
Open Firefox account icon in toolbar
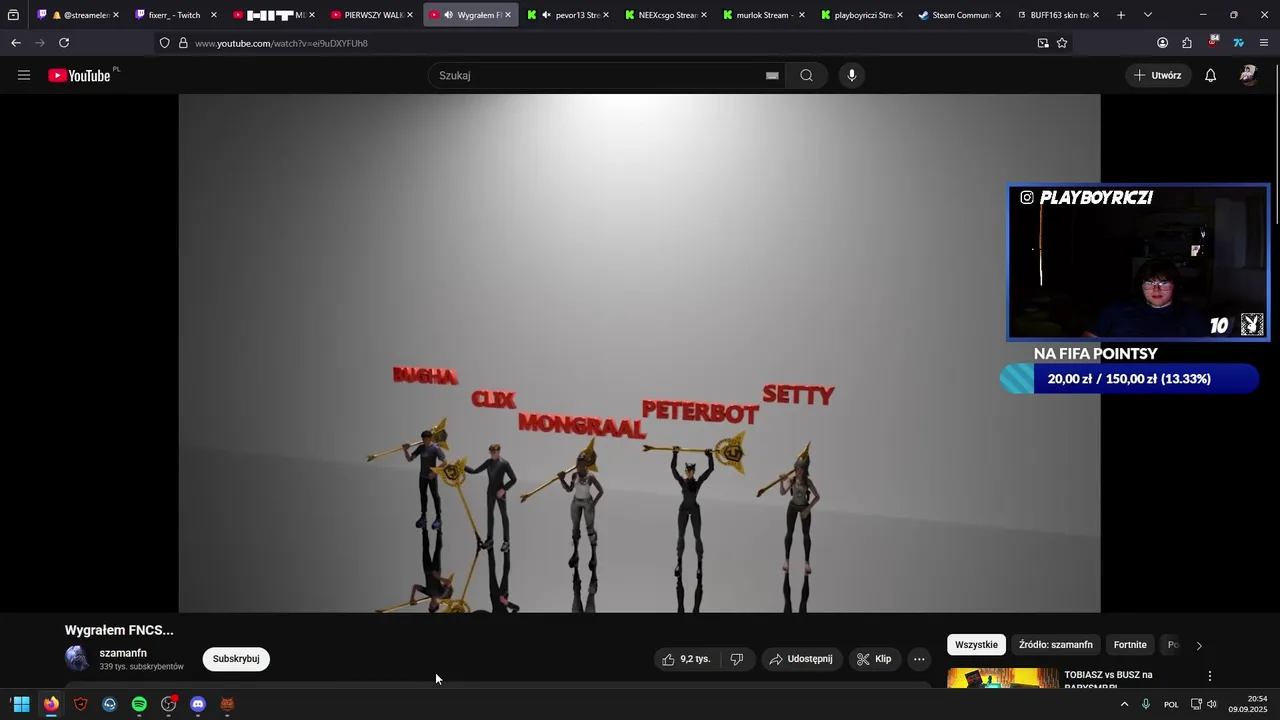(1162, 43)
